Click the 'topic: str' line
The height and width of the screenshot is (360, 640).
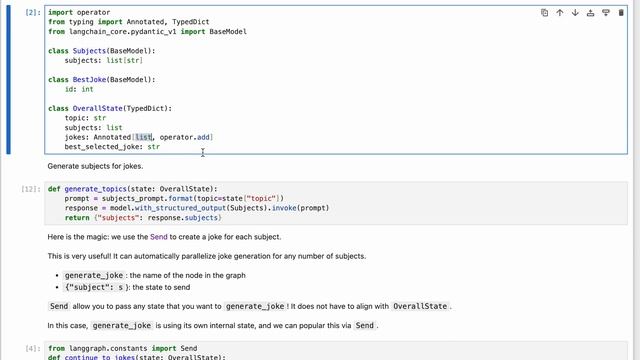point(85,118)
